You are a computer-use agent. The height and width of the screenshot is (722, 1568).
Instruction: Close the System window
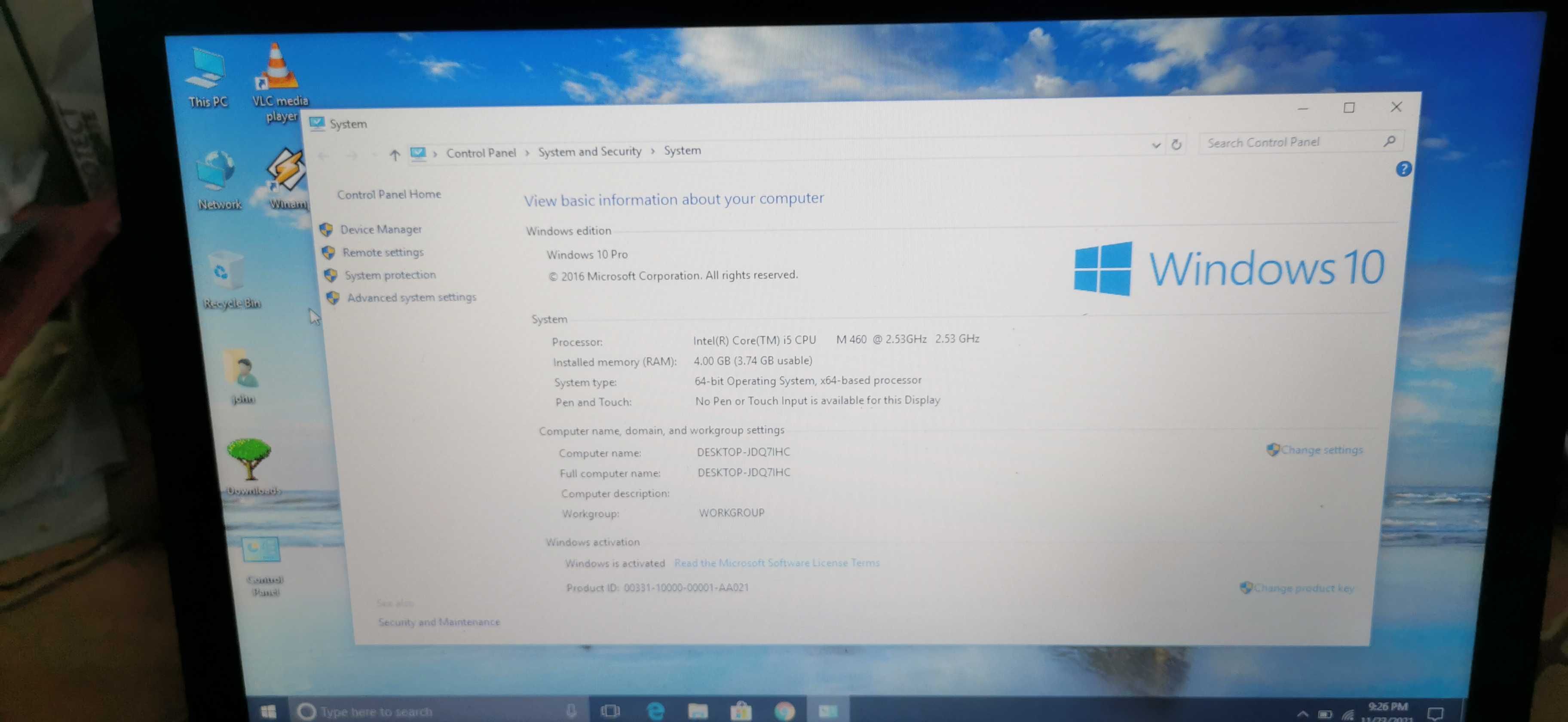pos(1396,107)
